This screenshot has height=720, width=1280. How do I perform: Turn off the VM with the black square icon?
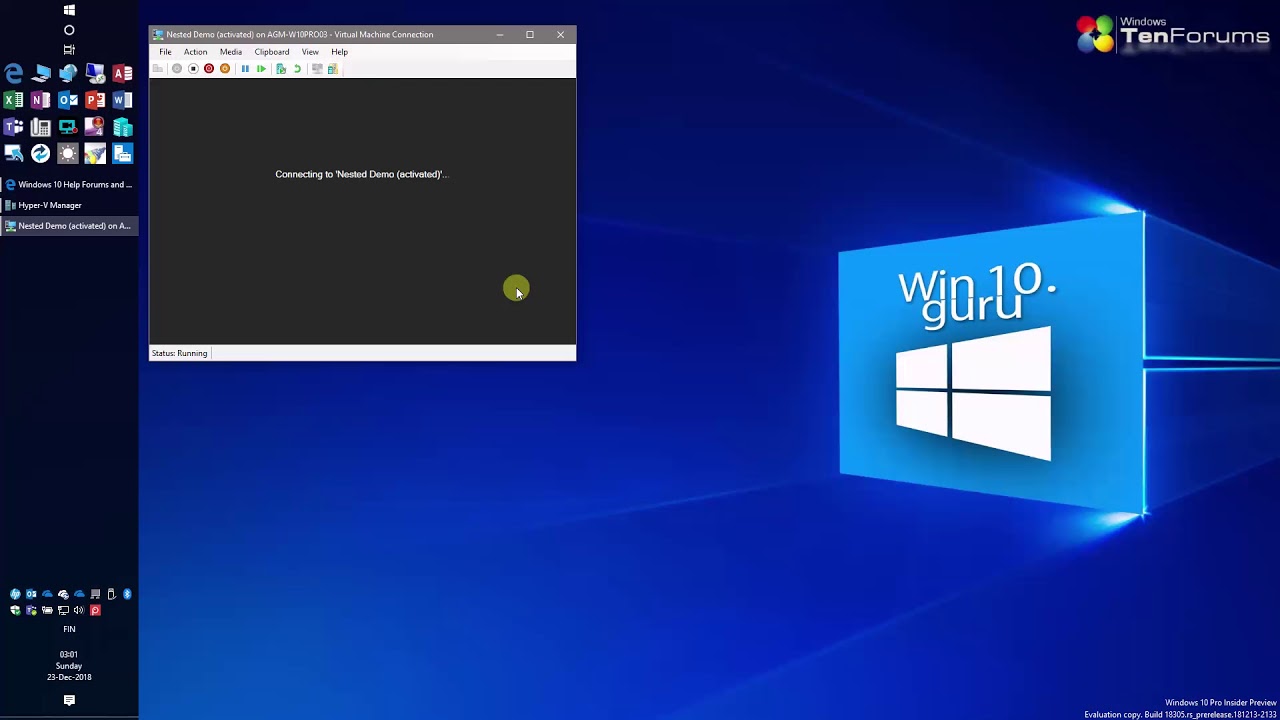[193, 68]
